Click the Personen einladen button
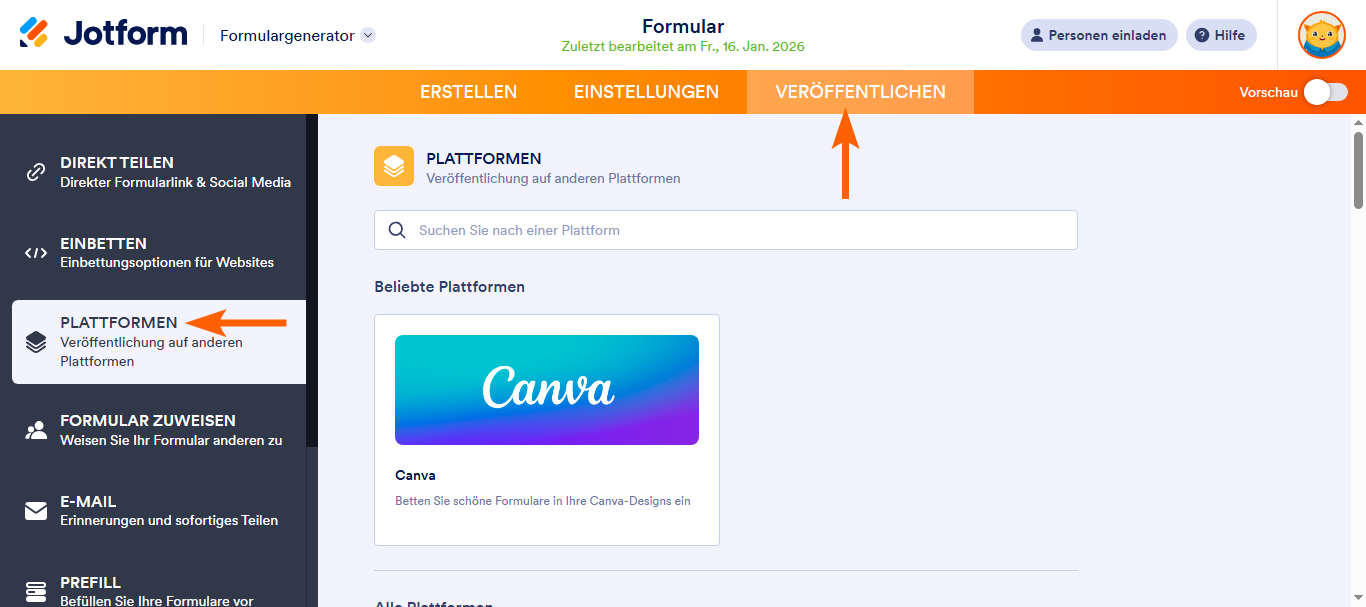The width and height of the screenshot is (1366, 607). pyautogui.click(x=1098, y=35)
